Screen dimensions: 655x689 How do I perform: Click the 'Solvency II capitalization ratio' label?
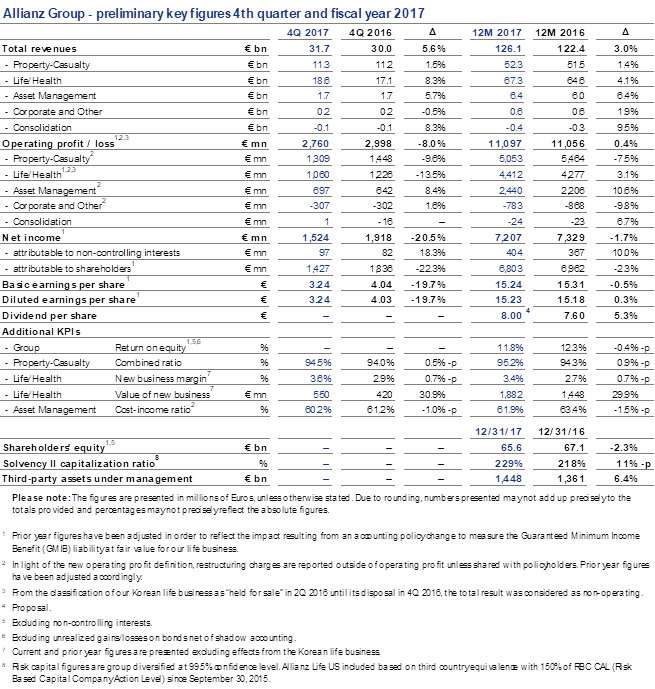pyautogui.click(x=79, y=464)
